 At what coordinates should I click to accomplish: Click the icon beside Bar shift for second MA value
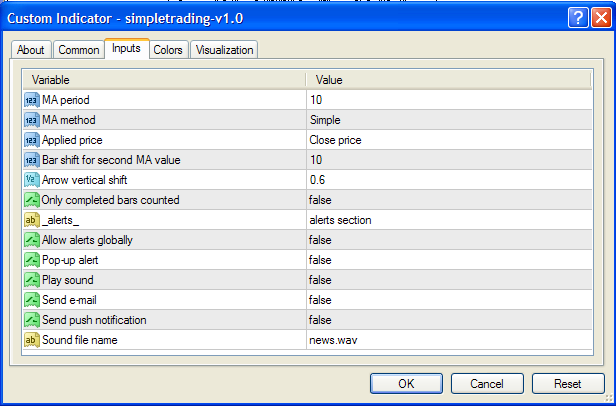pyautogui.click(x=31, y=160)
